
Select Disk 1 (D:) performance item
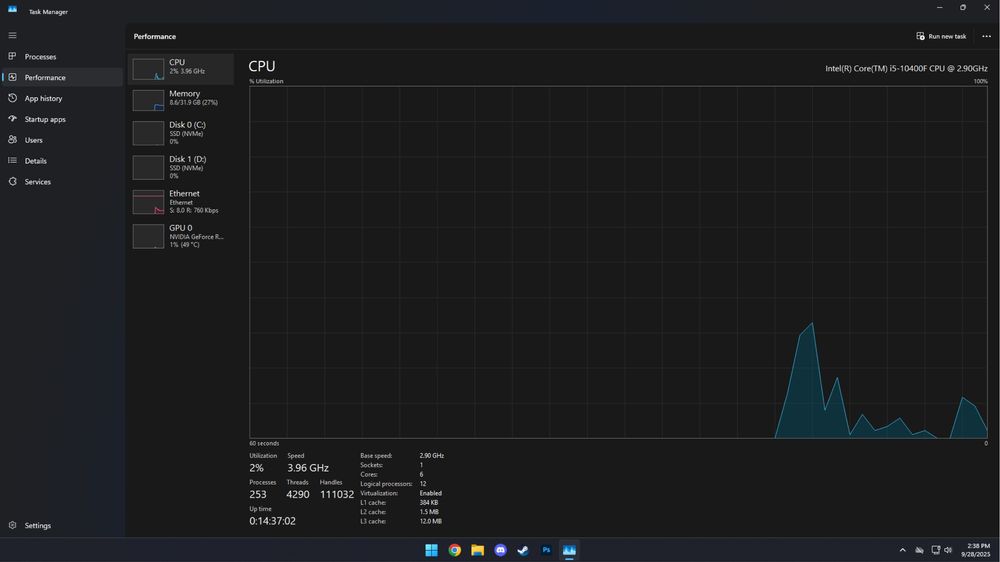pyautogui.click(x=181, y=167)
